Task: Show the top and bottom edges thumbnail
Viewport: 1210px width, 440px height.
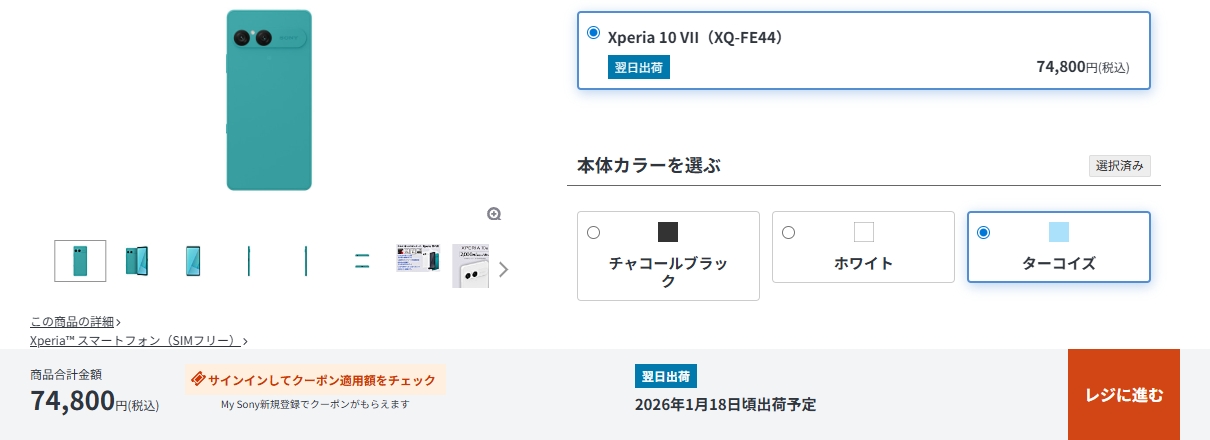Action: click(x=362, y=261)
